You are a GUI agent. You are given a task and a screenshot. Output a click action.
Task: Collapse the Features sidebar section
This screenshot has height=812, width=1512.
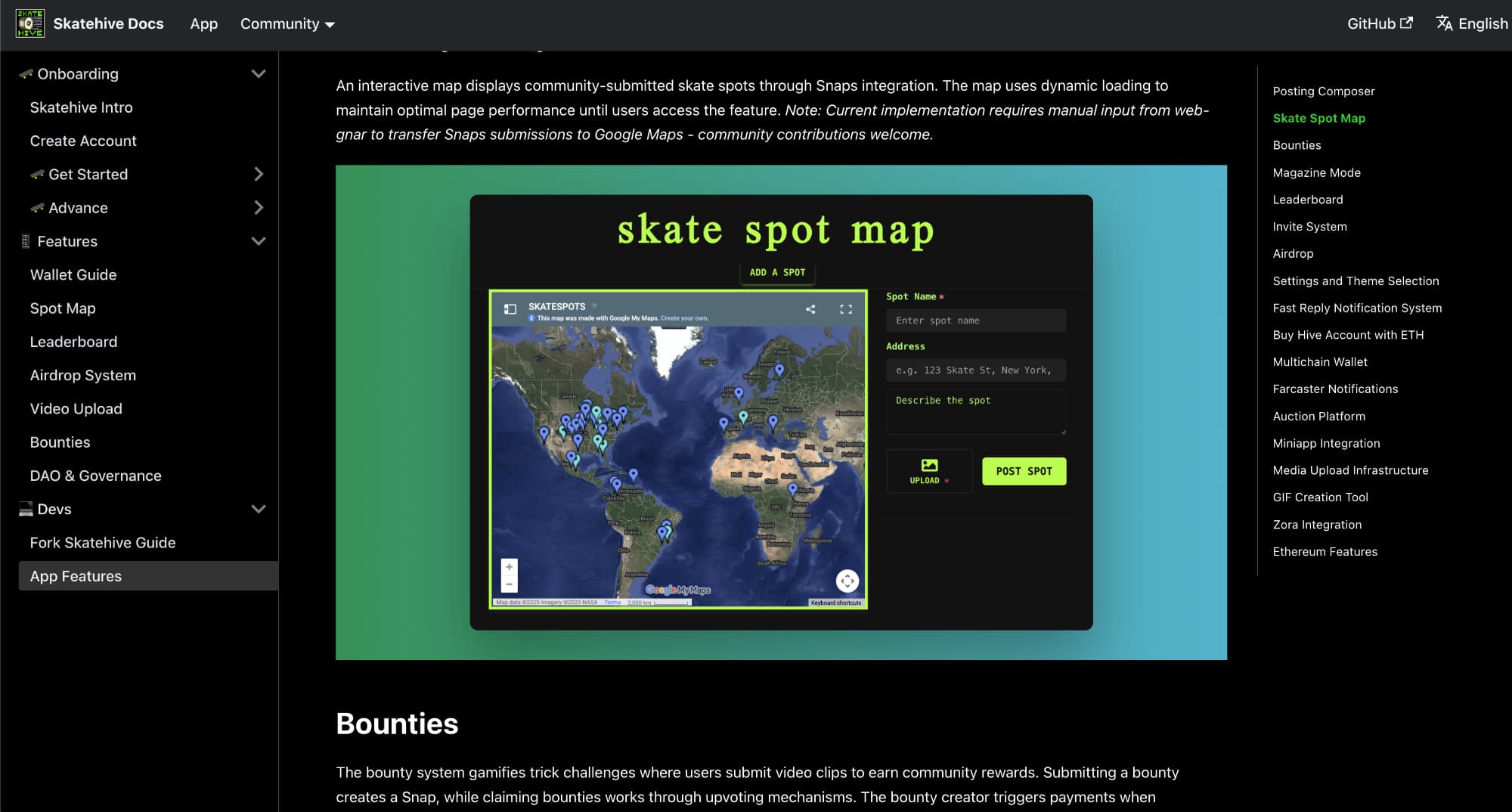[x=259, y=241]
